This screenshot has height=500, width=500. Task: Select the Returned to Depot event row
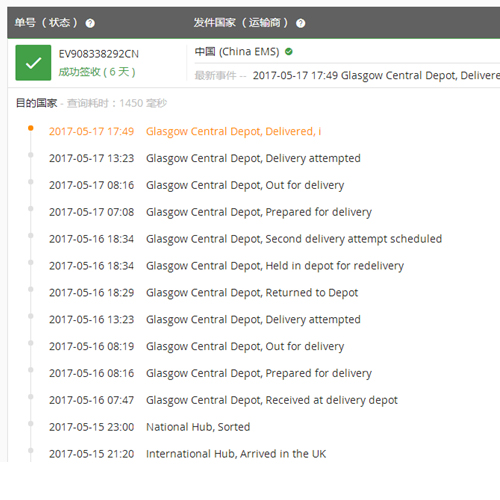coord(203,293)
